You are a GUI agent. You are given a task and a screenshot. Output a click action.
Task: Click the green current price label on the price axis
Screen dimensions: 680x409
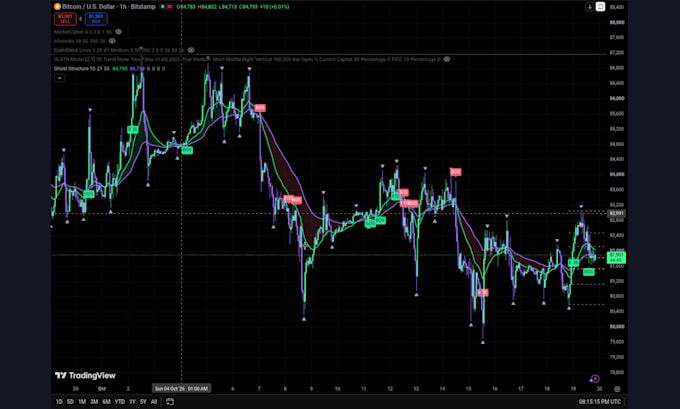(616, 258)
